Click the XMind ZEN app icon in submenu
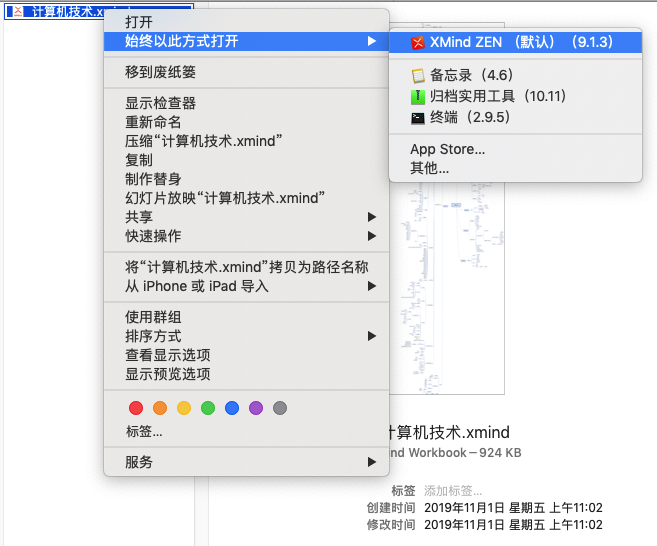The image size is (657, 546). [418, 42]
